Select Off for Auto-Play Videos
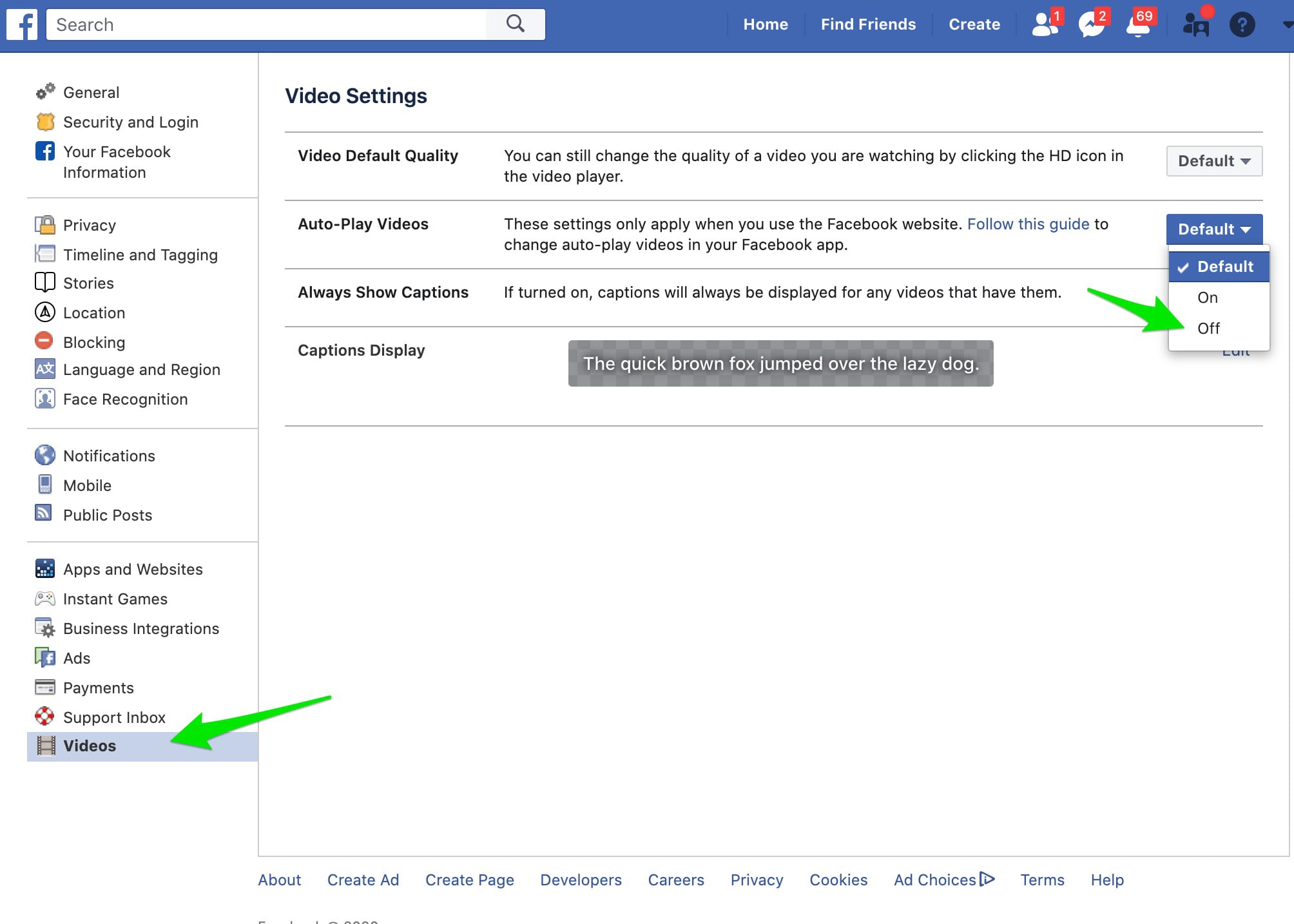Viewport: 1294px width, 924px height. pyautogui.click(x=1208, y=329)
